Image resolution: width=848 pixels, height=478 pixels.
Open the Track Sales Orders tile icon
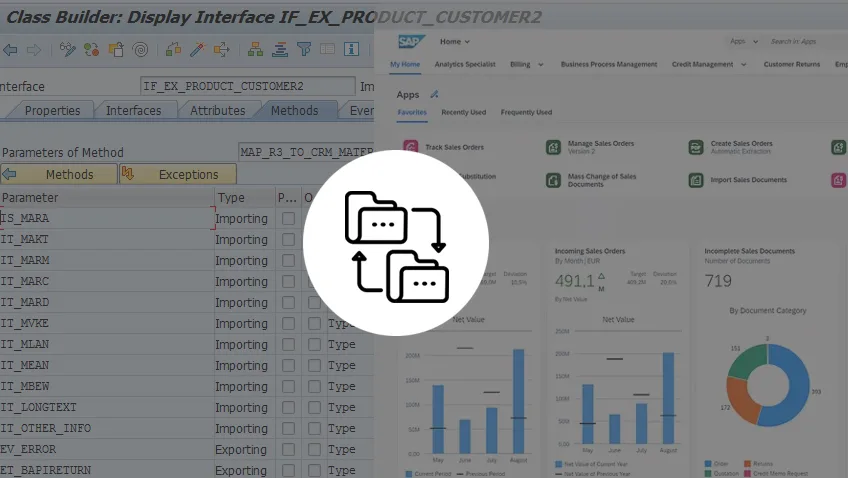(410, 147)
